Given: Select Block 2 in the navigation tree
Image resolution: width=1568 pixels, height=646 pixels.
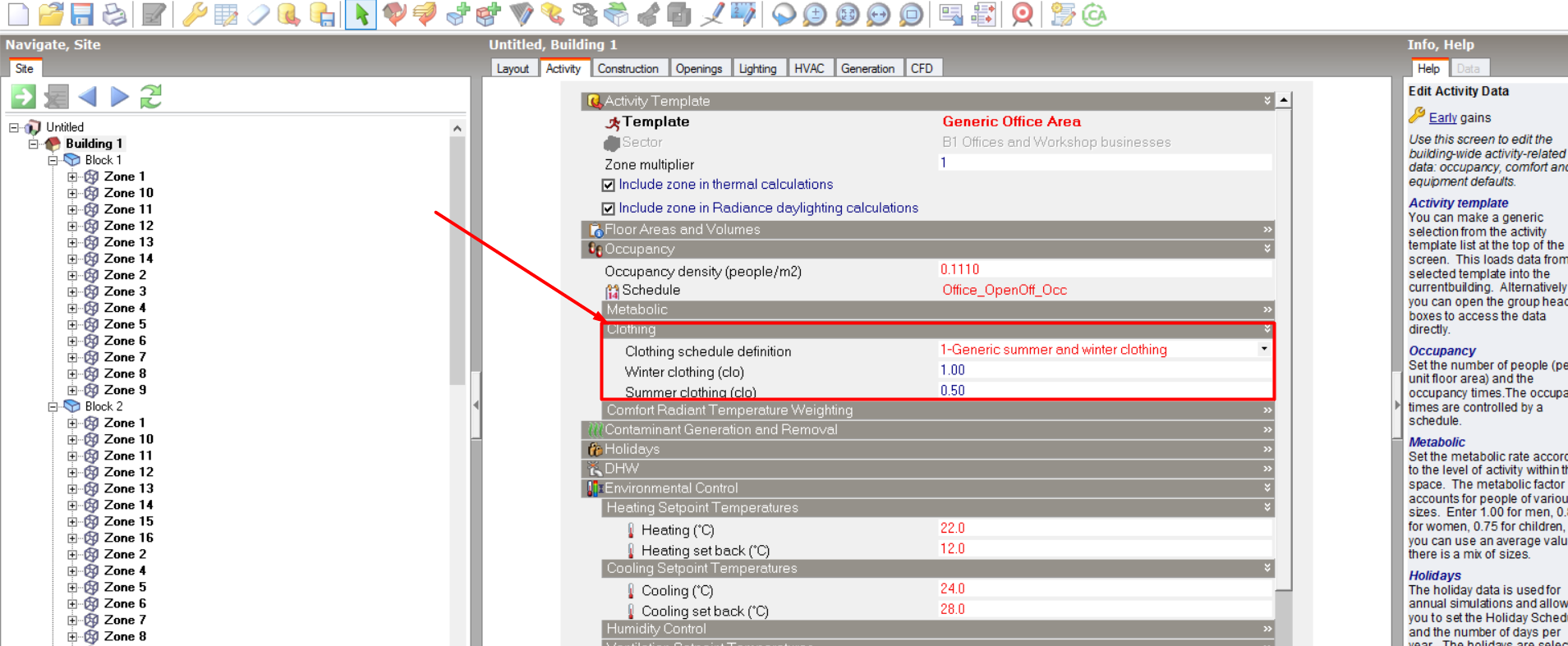Looking at the screenshot, I should tap(104, 406).
